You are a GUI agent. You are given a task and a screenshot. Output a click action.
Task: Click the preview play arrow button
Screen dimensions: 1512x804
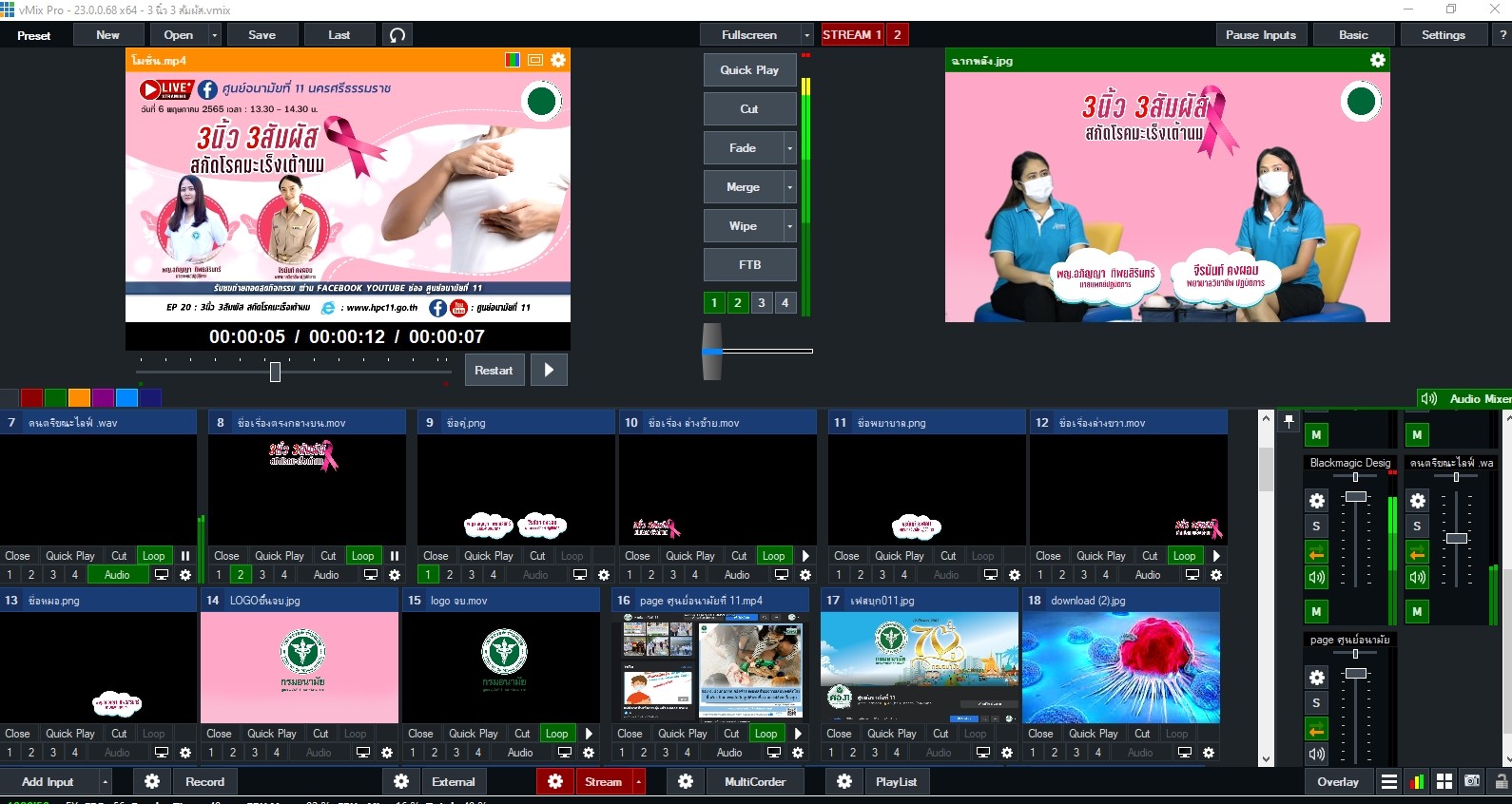point(549,370)
